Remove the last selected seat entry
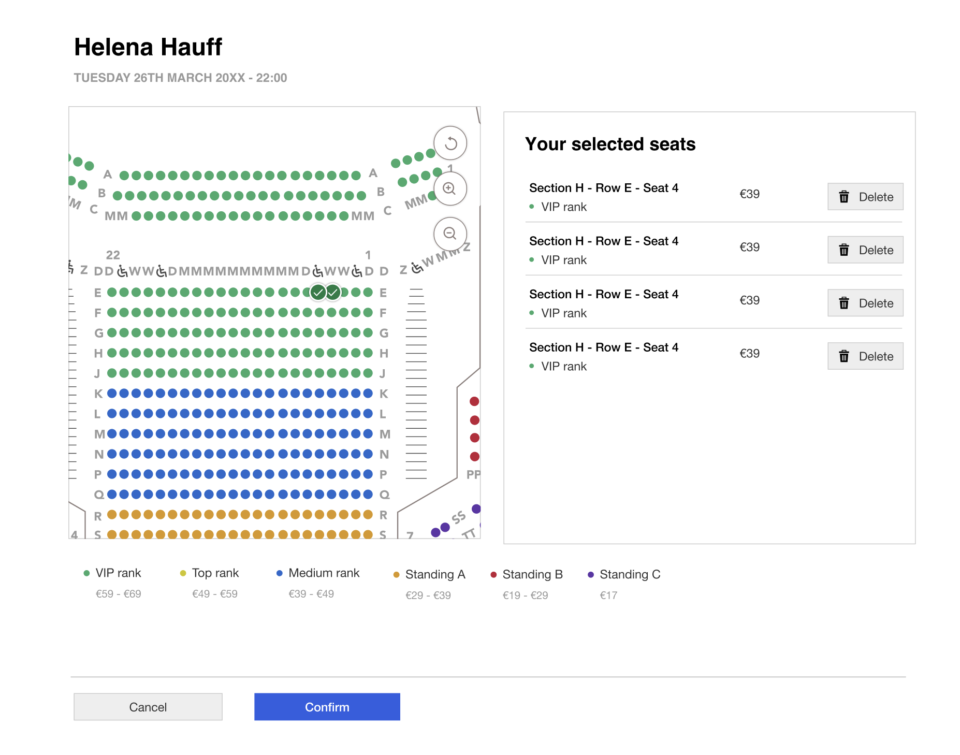 click(x=865, y=356)
